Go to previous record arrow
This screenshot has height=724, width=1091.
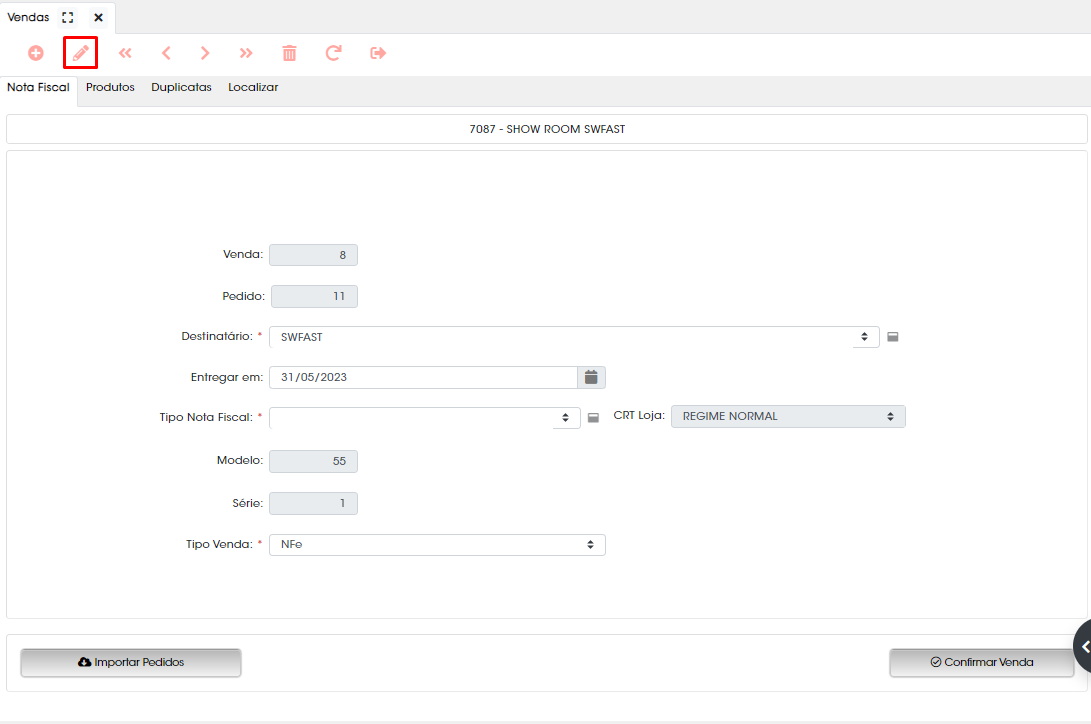pos(166,53)
